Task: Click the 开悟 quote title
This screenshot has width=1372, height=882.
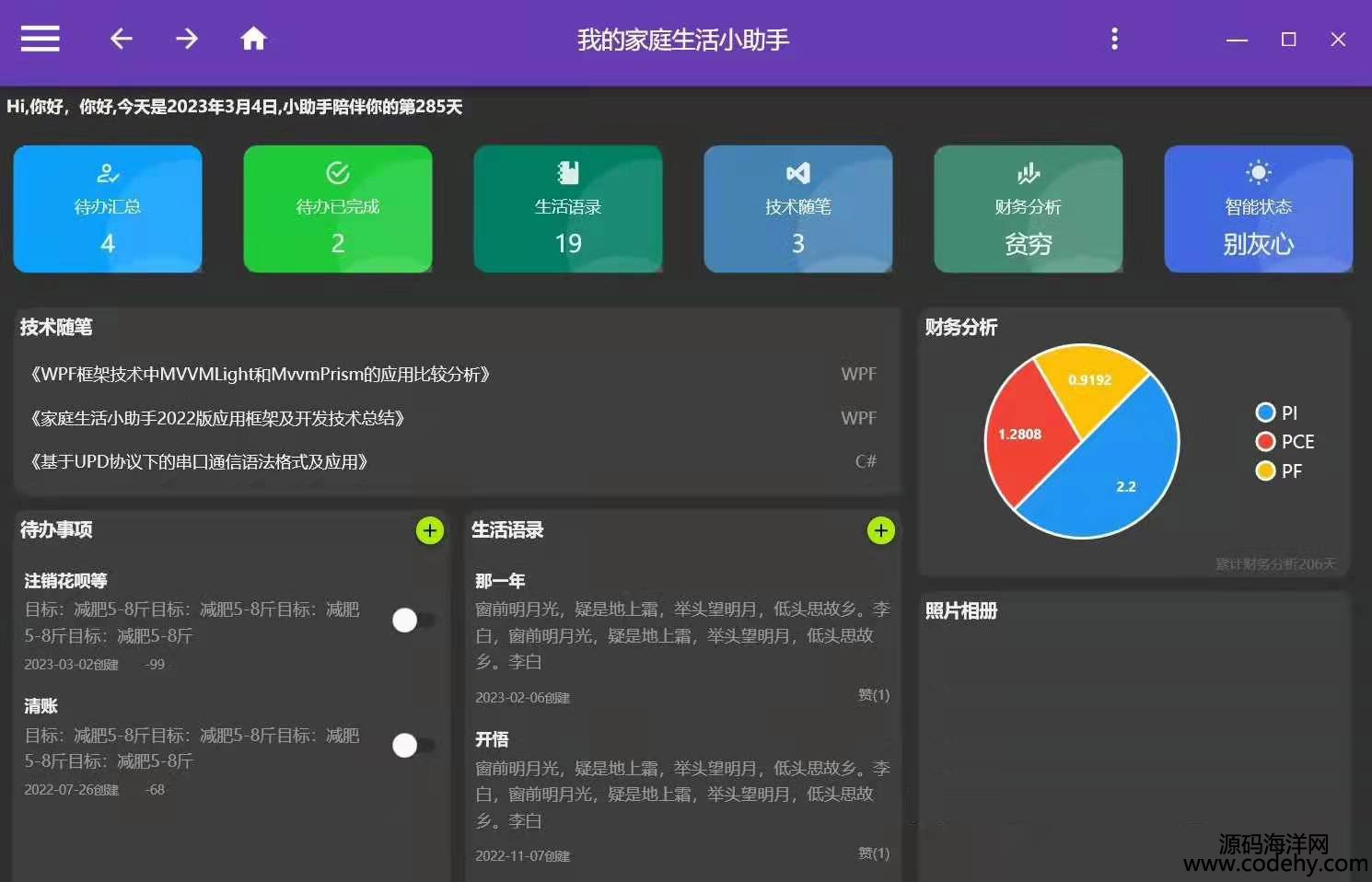Action: pyautogui.click(x=492, y=739)
